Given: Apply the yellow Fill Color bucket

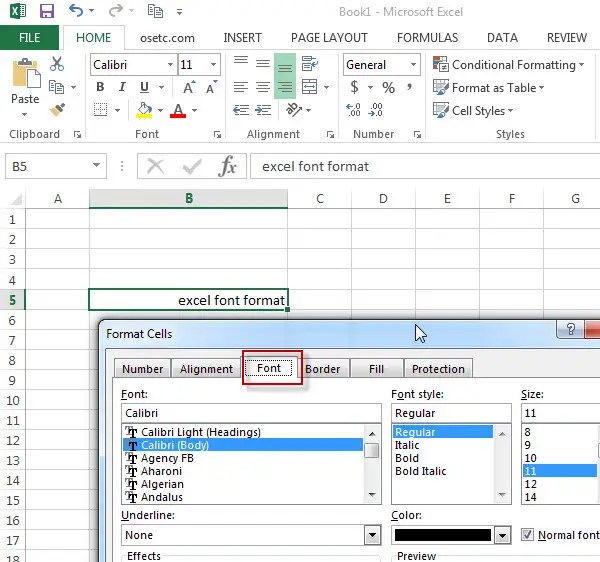Looking at the screenshot, I should coord(144,110).
